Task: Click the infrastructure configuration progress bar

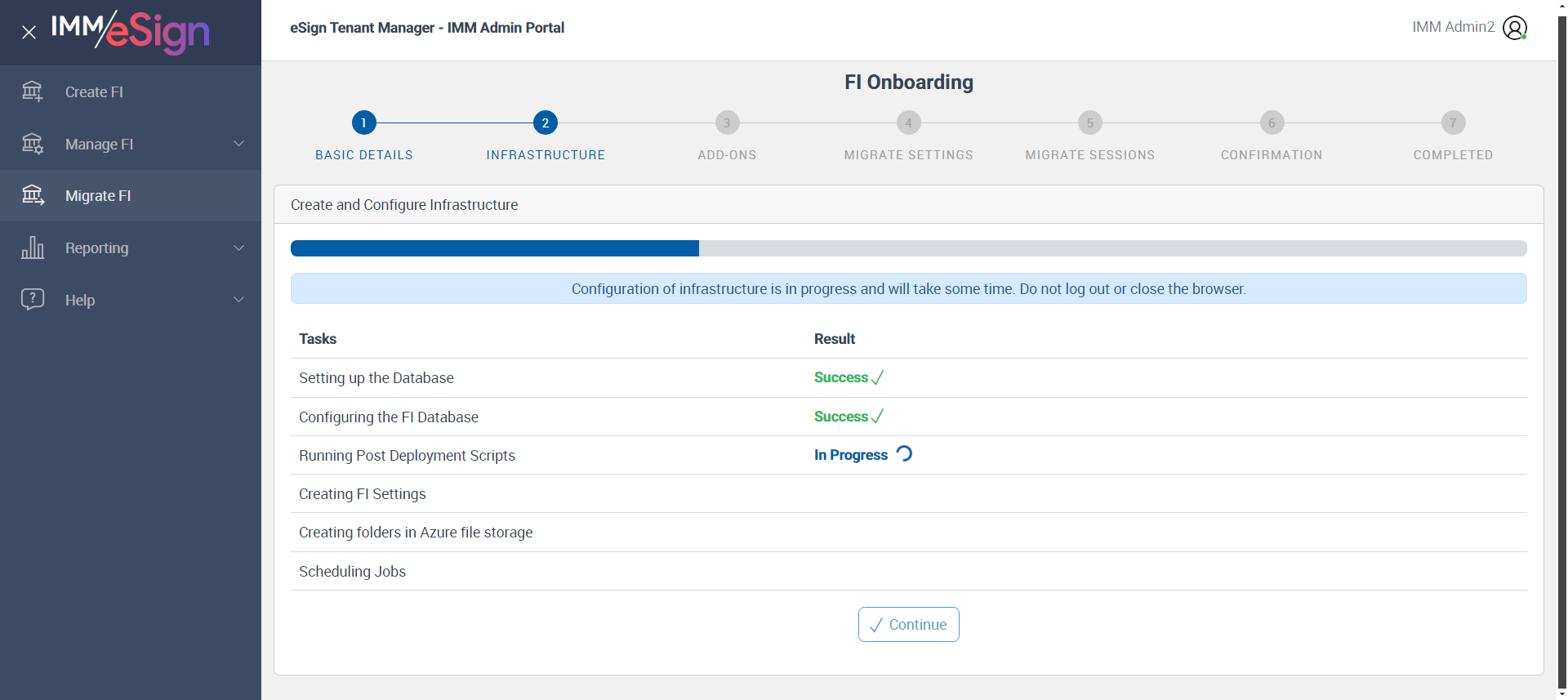Action: click(908, 248)
